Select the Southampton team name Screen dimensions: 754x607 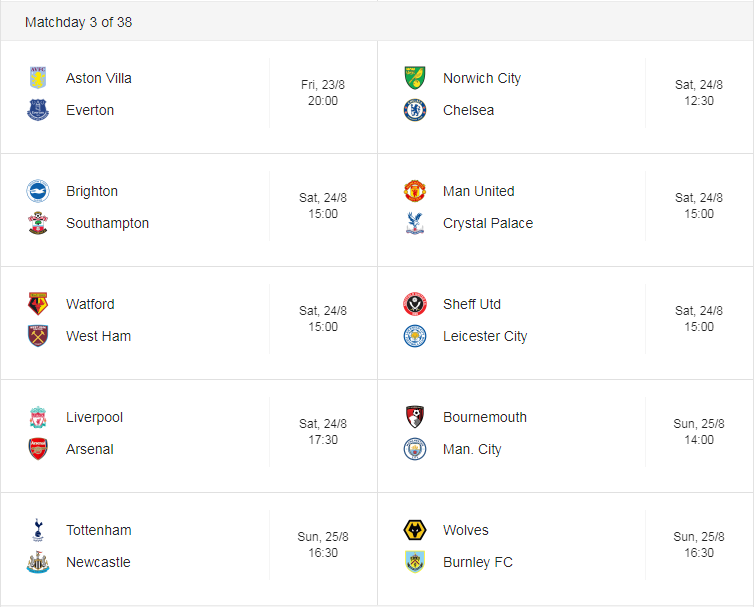pyautogui.click(x=107, y=223)
